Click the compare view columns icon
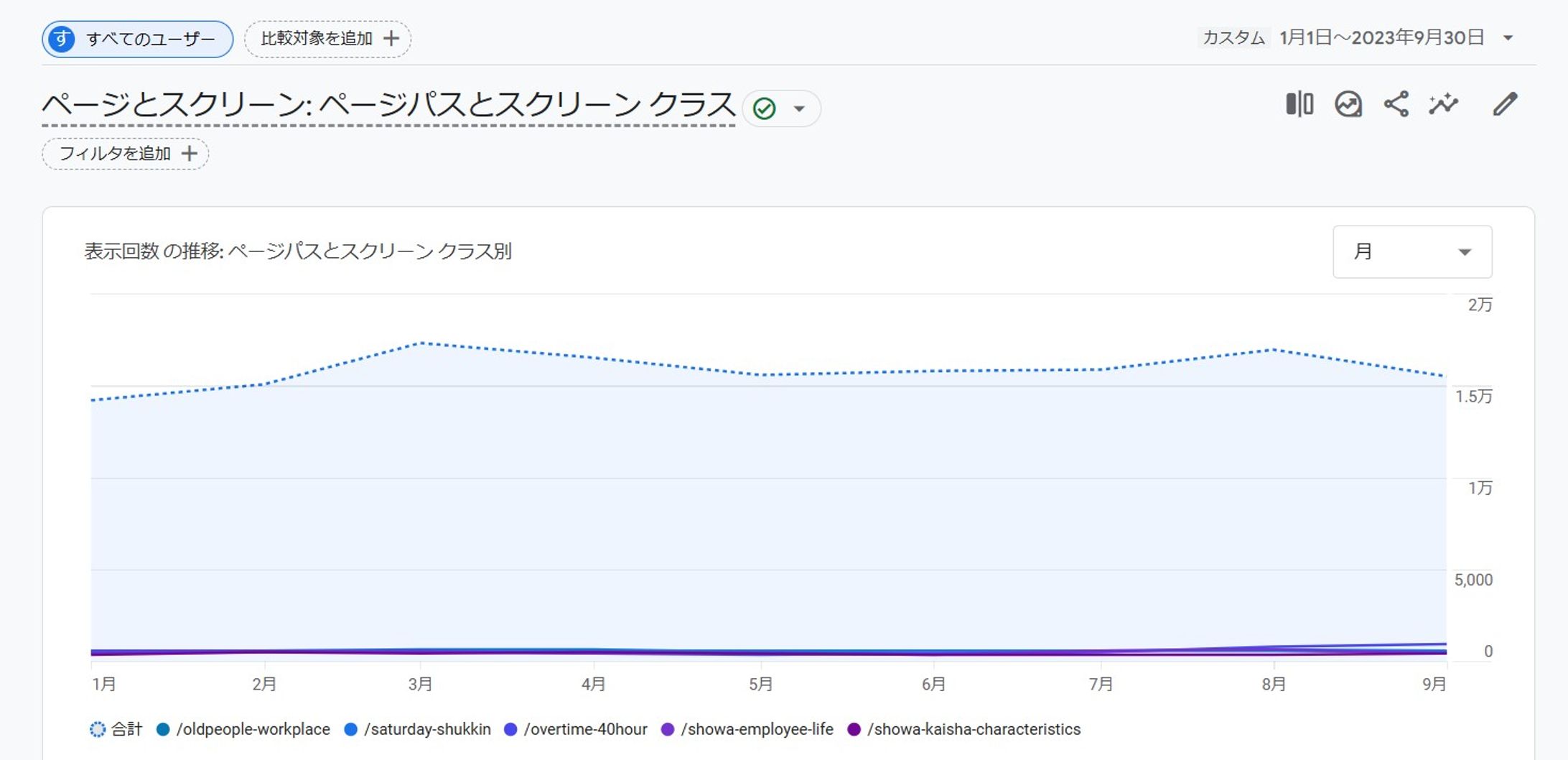Image resolution: width=1568 pixels, height=760 pixels. [x=1299, y=104]
